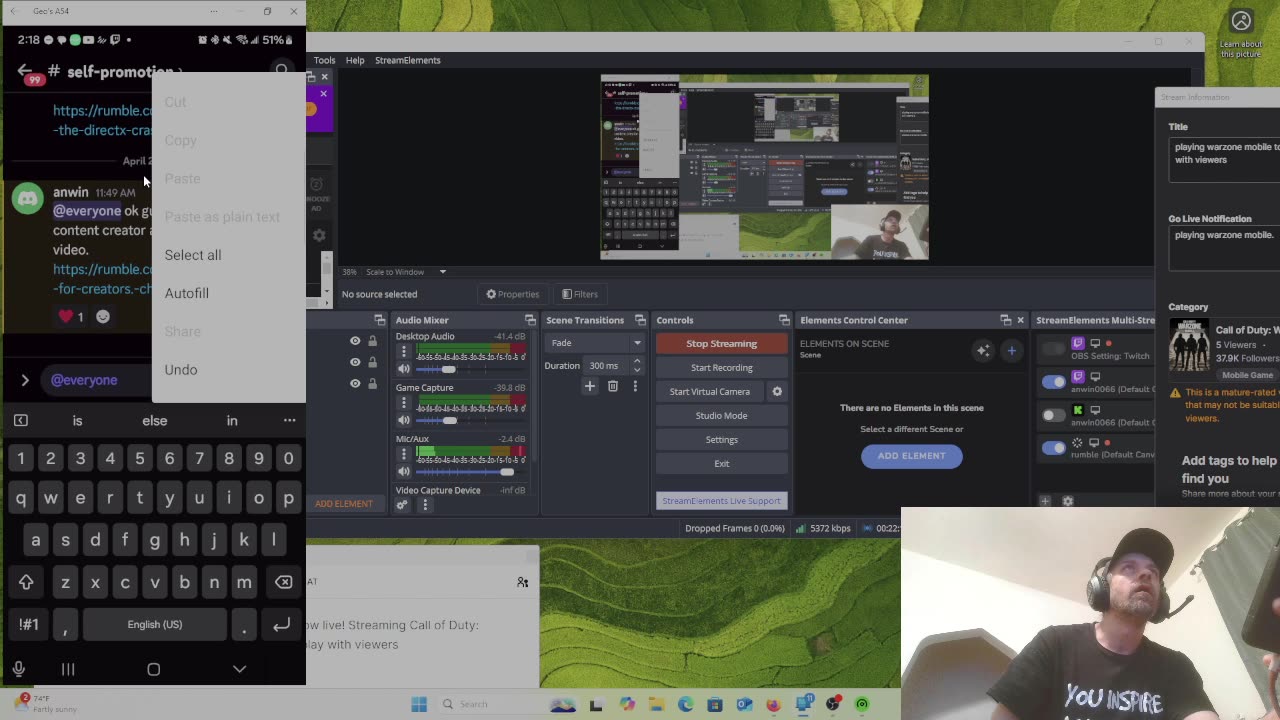
Task: Add a scene transition with plus icon
Action: 589,386
